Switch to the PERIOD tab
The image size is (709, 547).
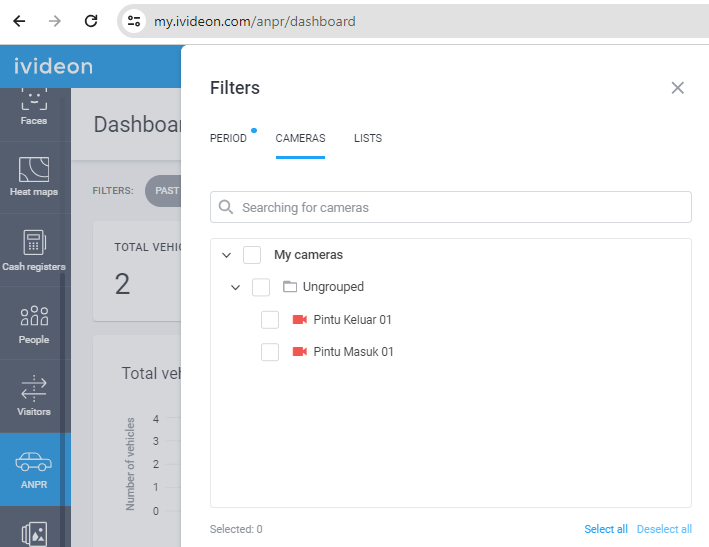click(x=228, y=138)
